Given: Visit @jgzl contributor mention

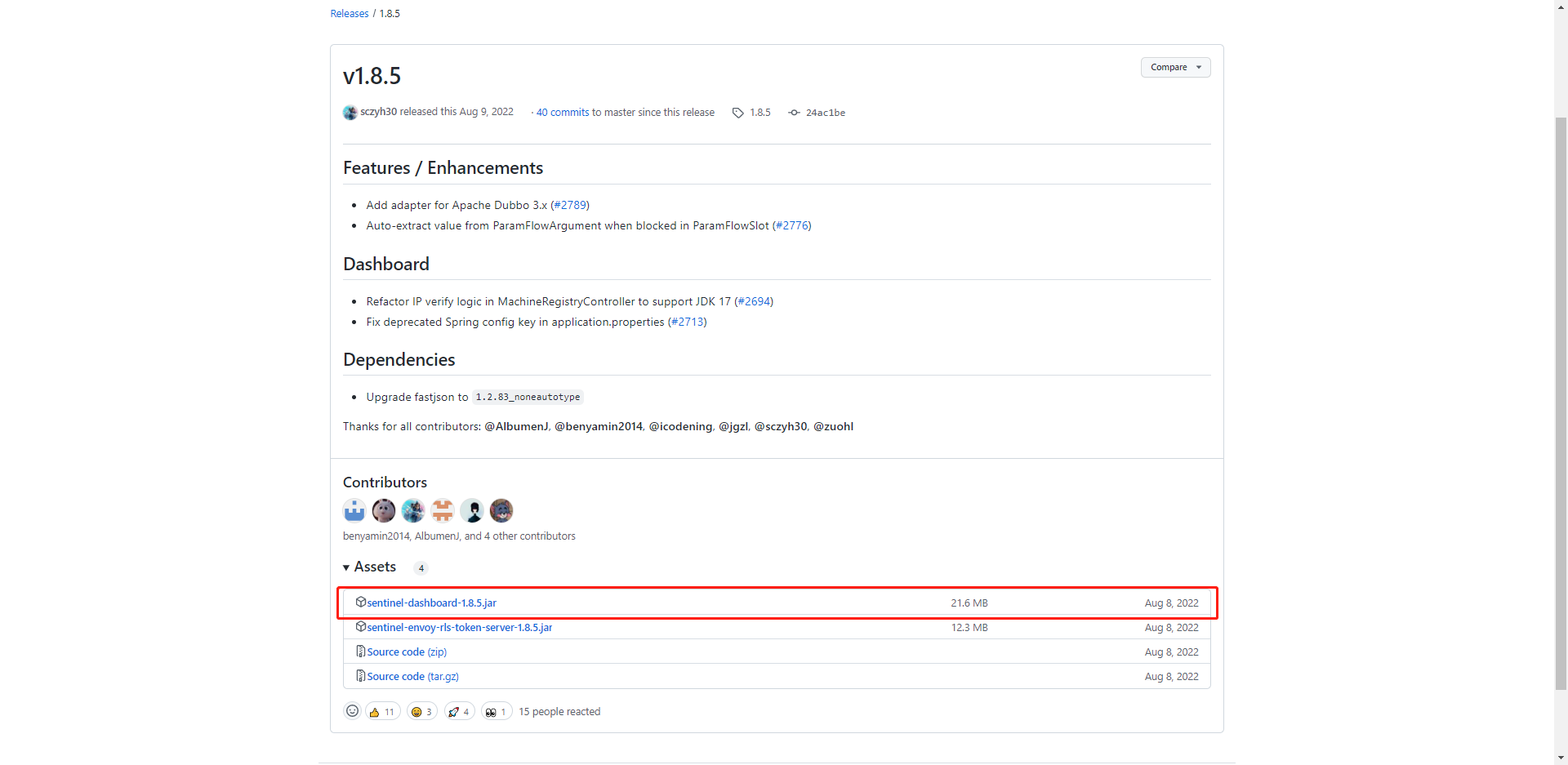Looking at the screenshot, I should pyautogui.click(x=733, y=426).
